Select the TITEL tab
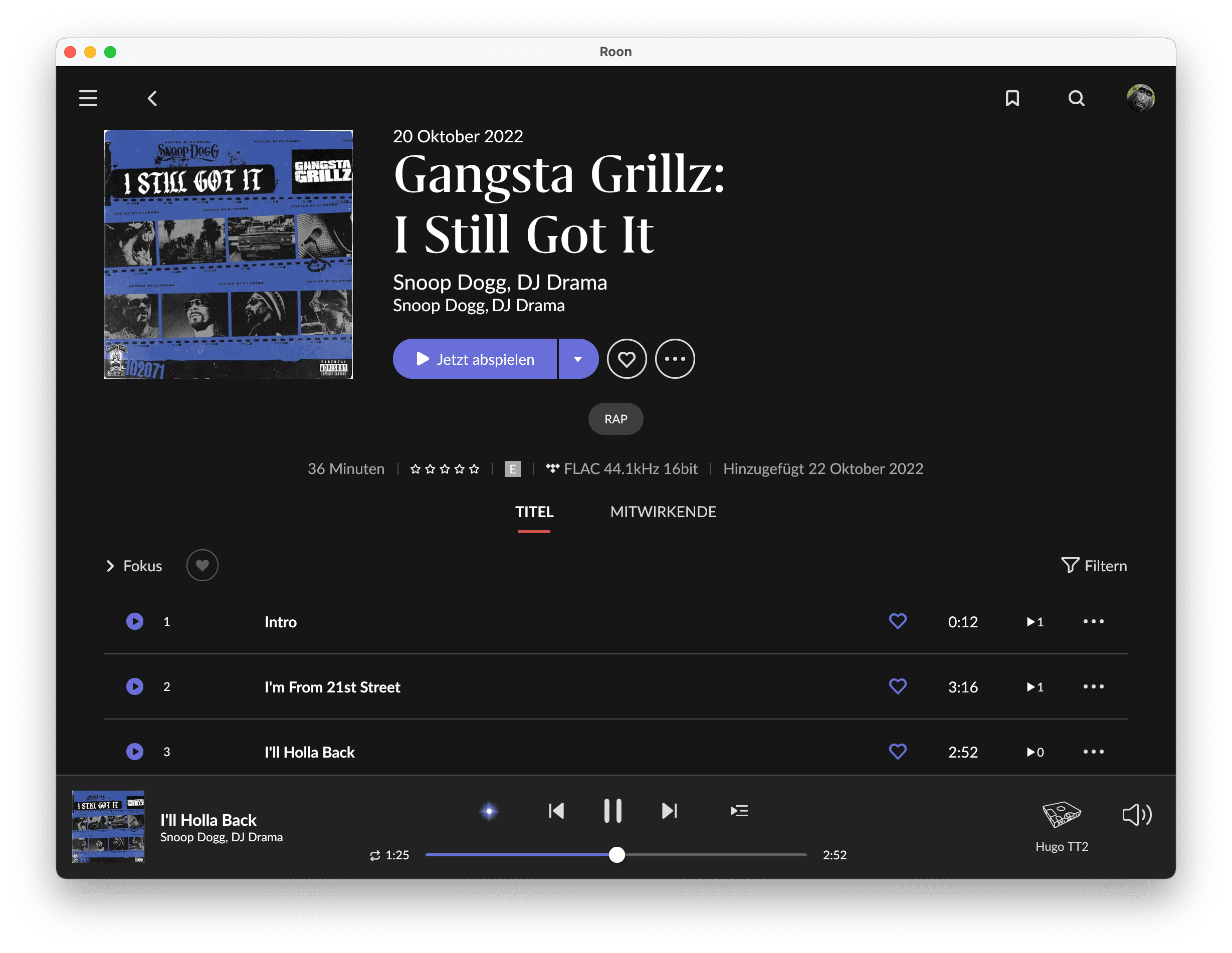Viewport: 1232px width, 953px height. (534, 512)
